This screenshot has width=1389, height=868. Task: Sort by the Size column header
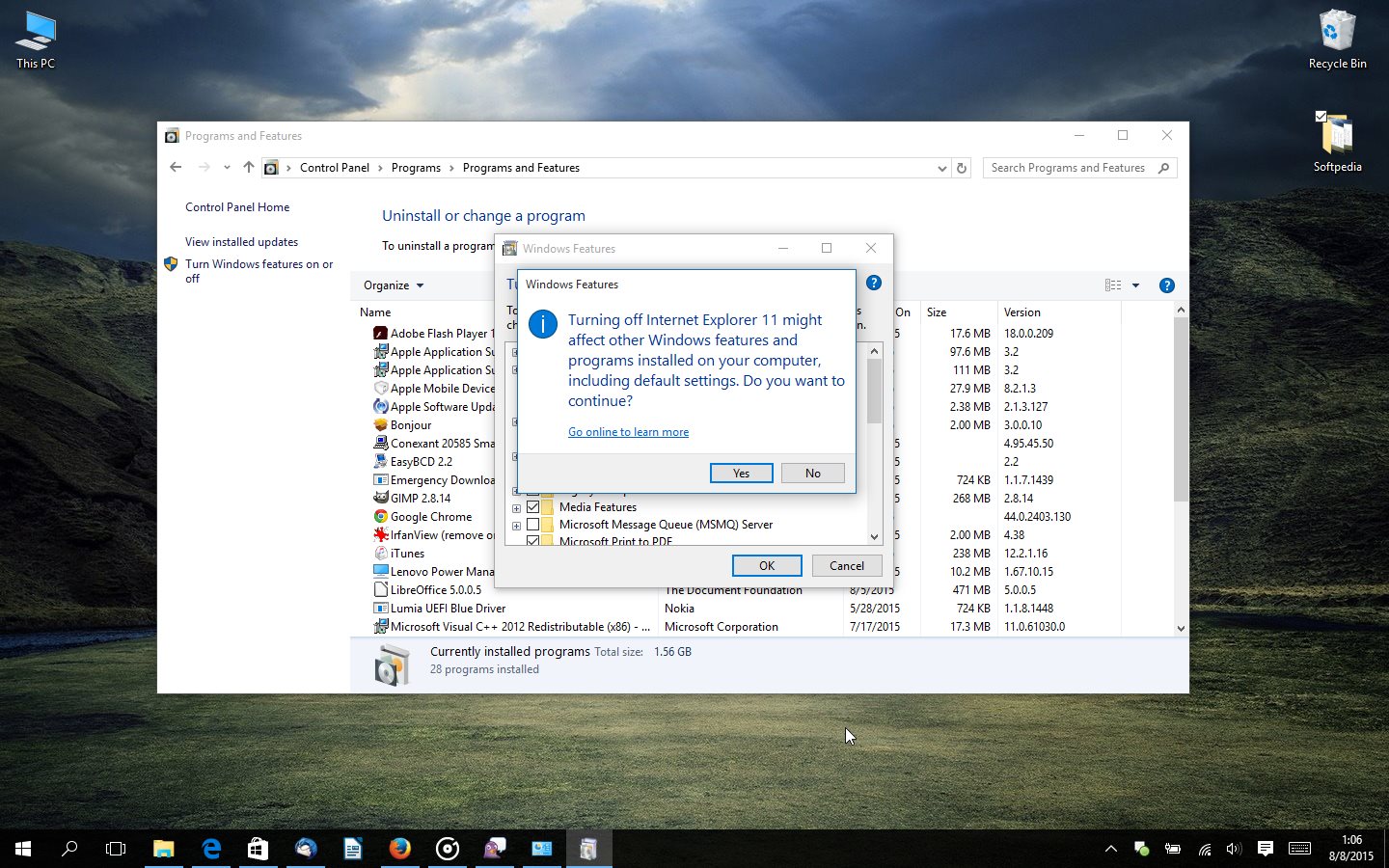[x=937, y=312]
